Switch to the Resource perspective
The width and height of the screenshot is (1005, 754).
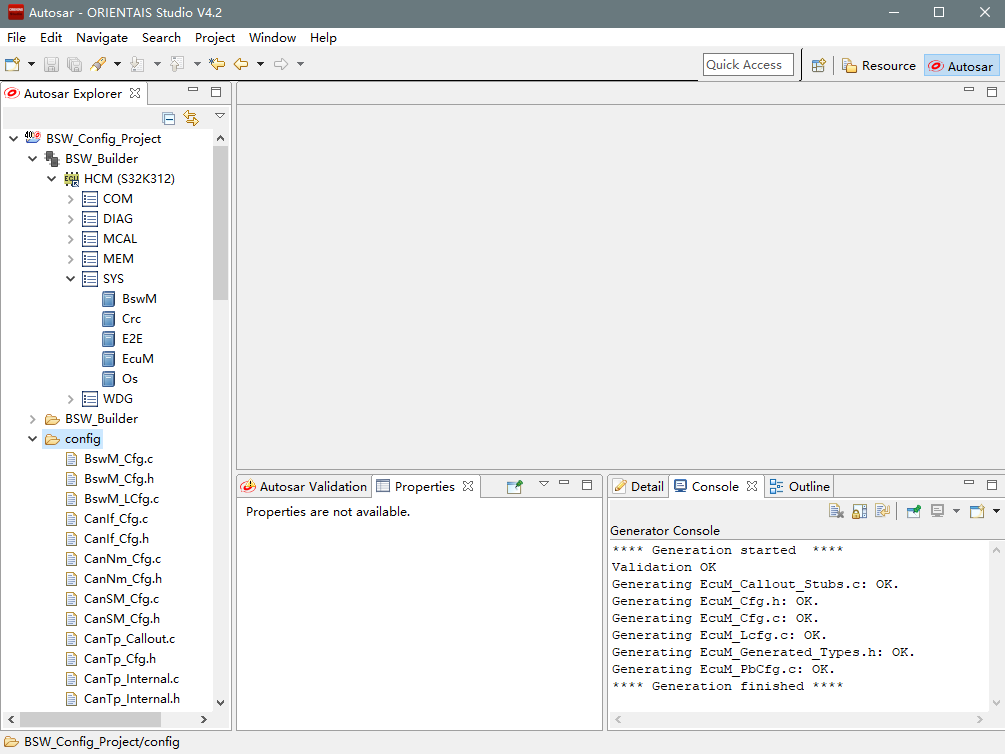879,66
